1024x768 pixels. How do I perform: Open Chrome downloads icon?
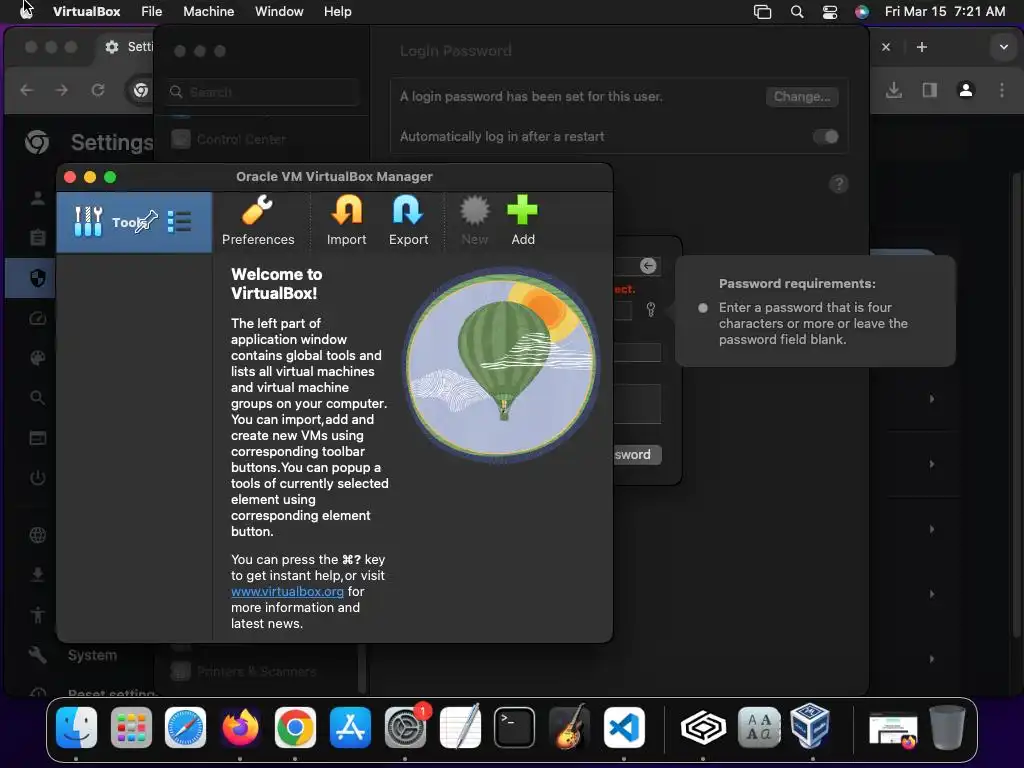894,90
